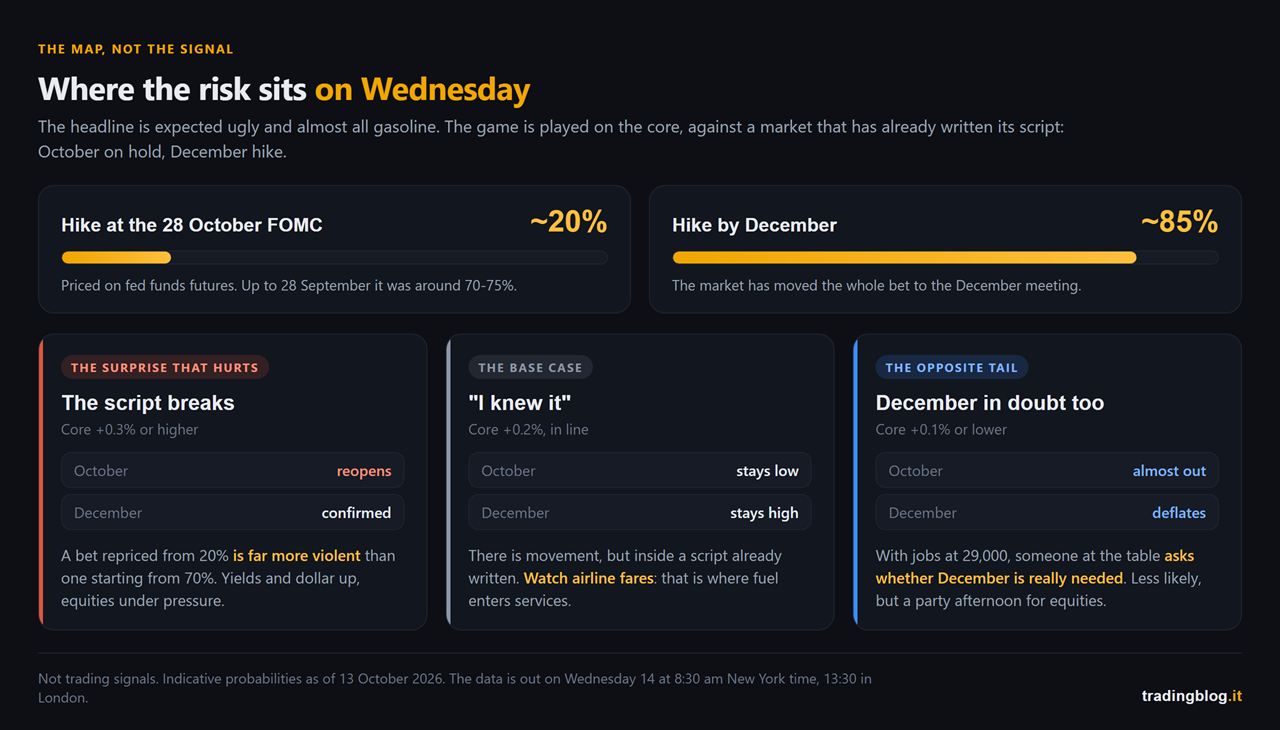Click 'December in doubt too' heading
The height and width of the screenshot is (730, 1280).
point(990,403)
